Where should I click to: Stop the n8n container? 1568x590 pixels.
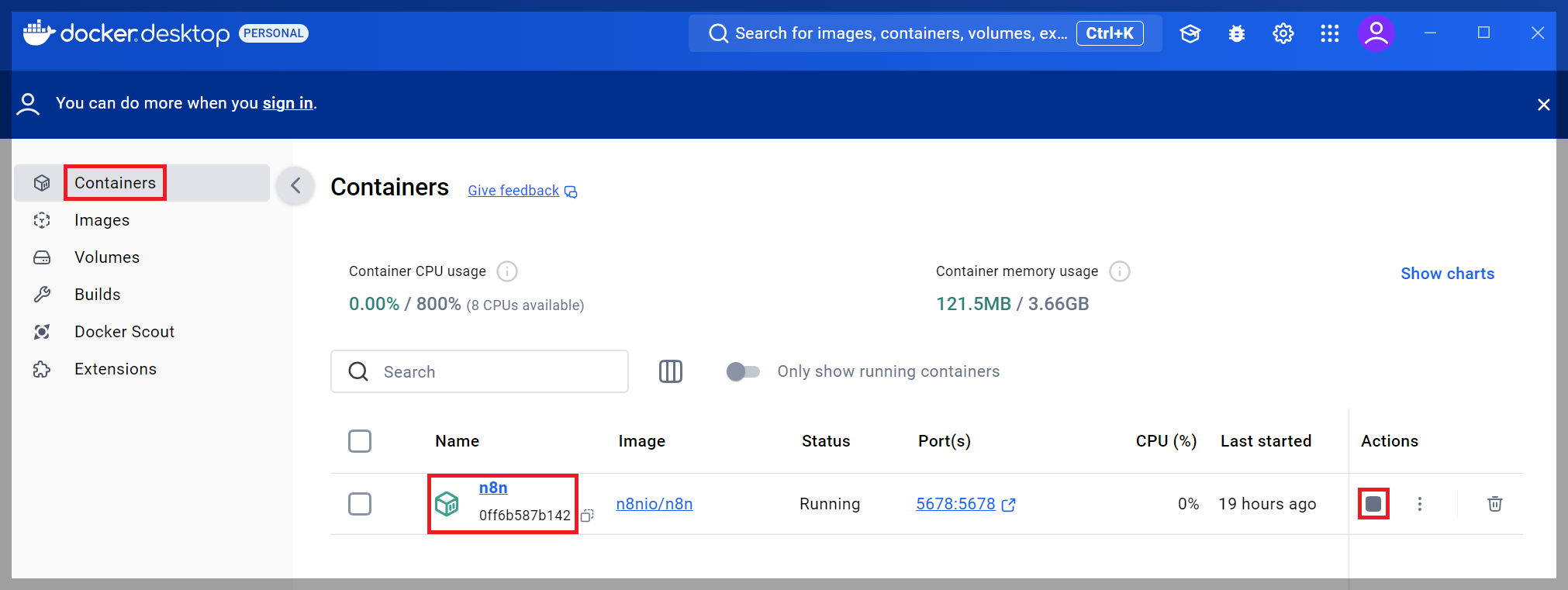point(1373,504)
